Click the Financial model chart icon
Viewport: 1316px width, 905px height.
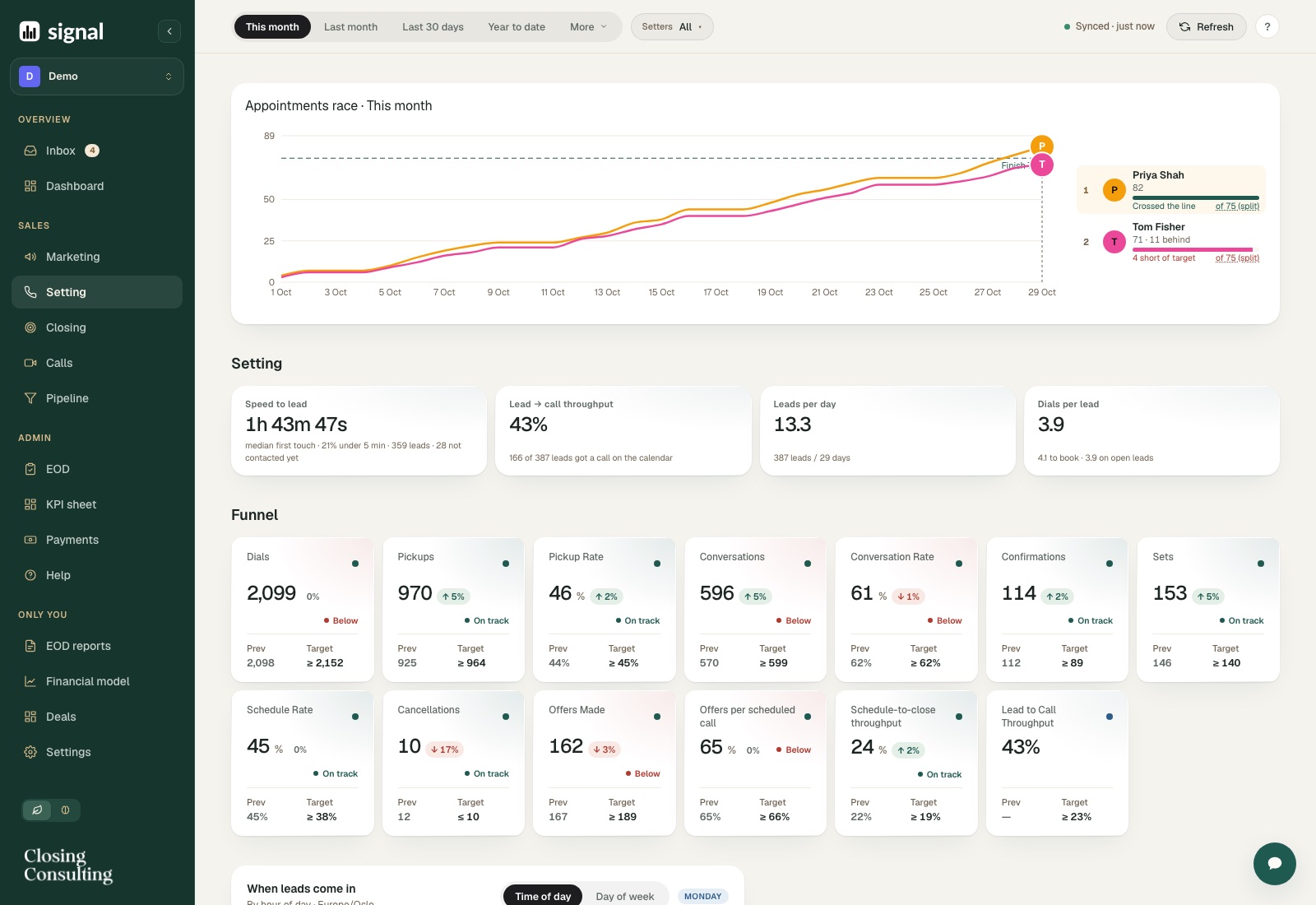(30, 681)
